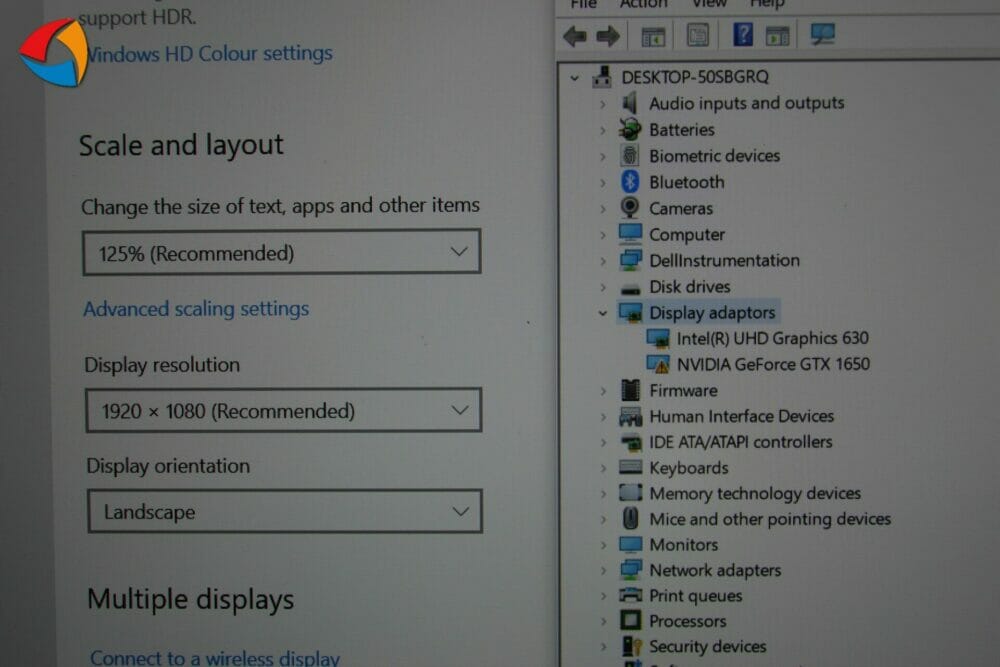Click the Network adapters icon
The height and width of the screenshot is (667, 1000).
tap(631, 569)
